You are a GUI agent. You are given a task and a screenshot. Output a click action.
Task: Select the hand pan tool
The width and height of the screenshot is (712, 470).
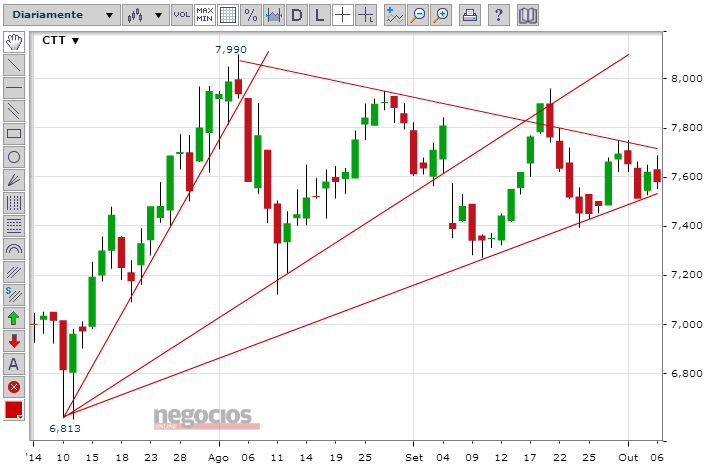tap(14, 42)
